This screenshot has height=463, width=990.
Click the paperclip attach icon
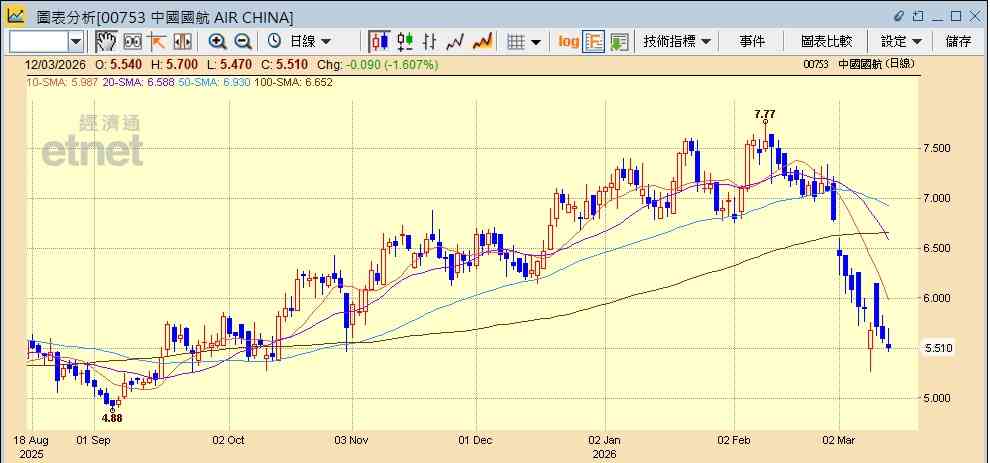(900, 16)
